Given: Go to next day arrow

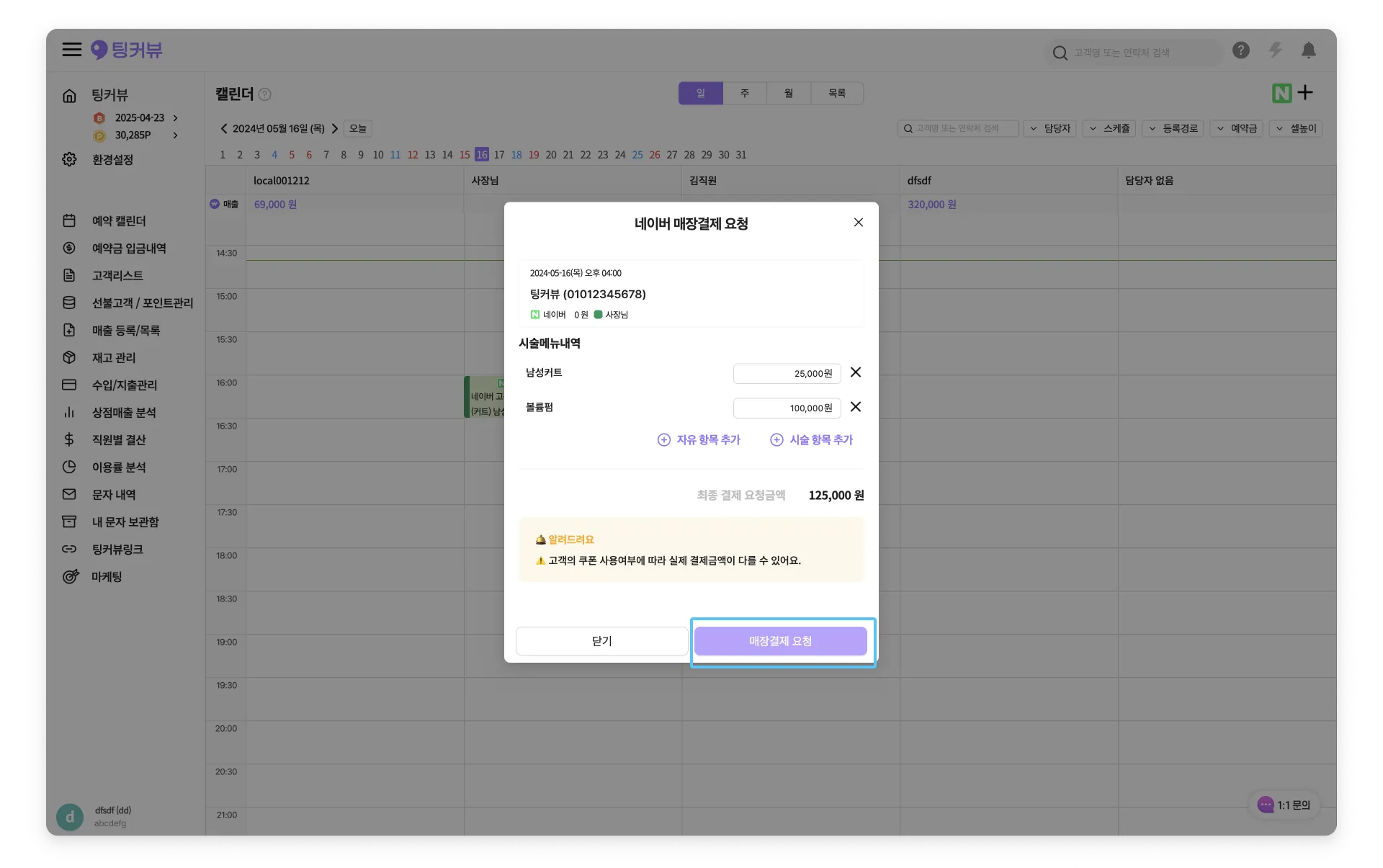Looking at the screenshot, I should point(335,128).
